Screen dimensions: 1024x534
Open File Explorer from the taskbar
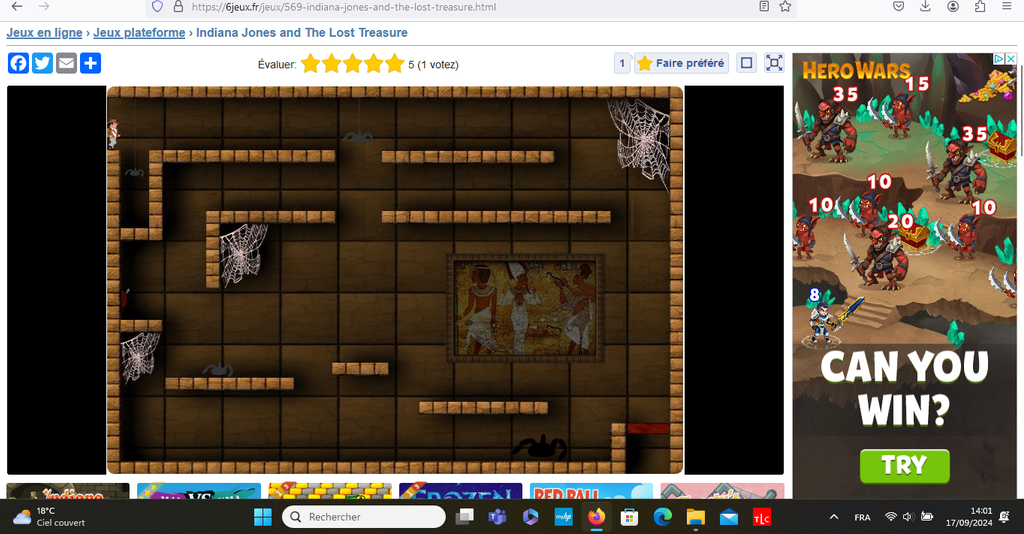696,517
